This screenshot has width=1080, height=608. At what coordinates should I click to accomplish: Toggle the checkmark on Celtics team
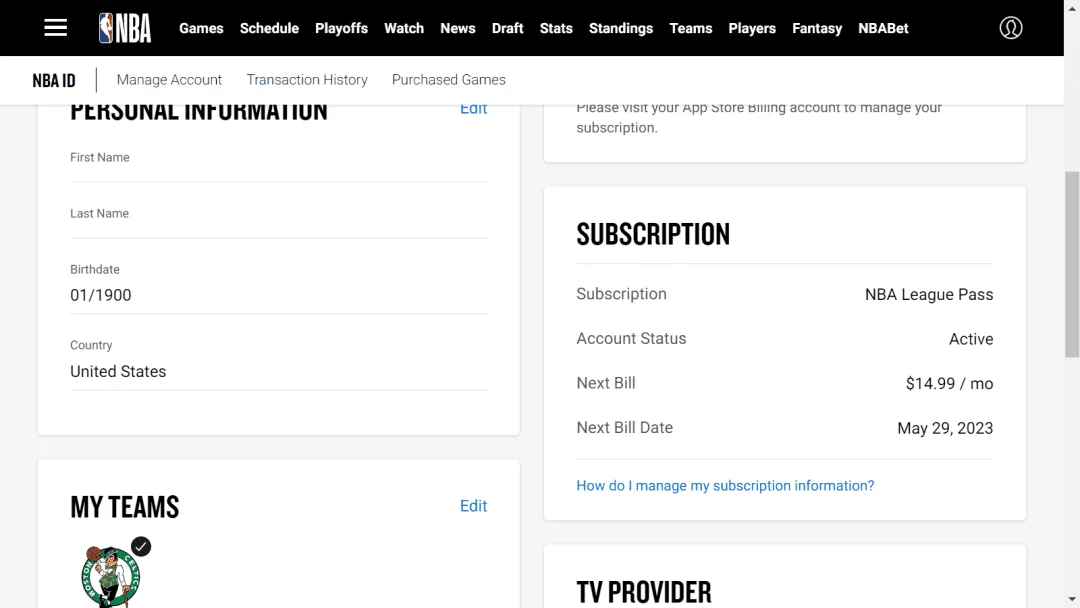(141, 547)
